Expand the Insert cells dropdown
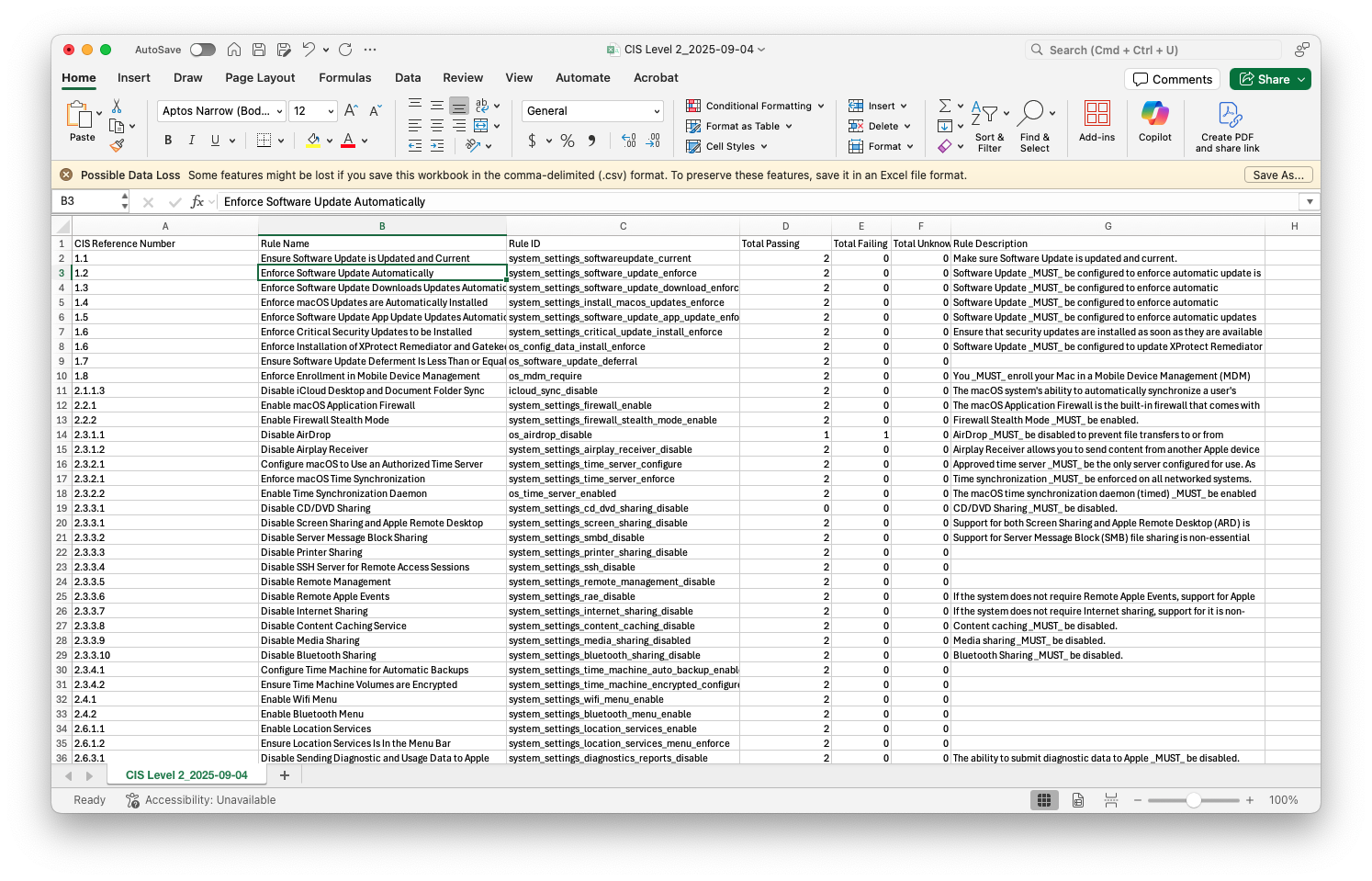The height and width of the screenshot is (881, 1372). (904, 106)
